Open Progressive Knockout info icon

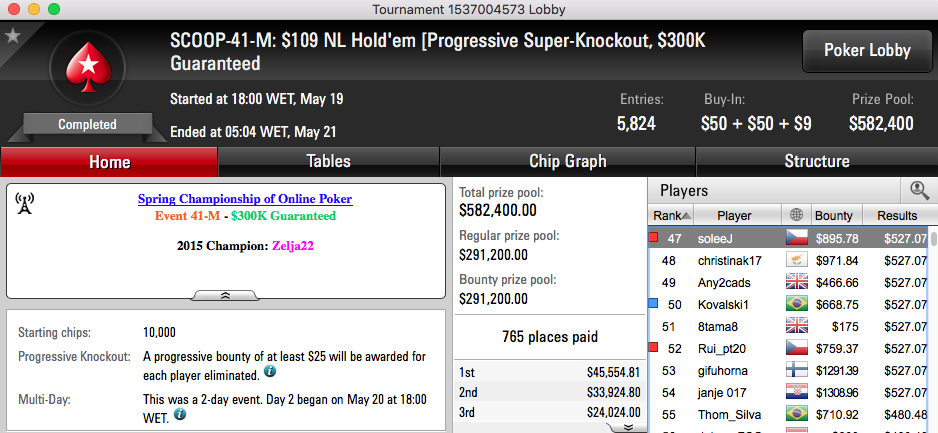coord(270,371)
